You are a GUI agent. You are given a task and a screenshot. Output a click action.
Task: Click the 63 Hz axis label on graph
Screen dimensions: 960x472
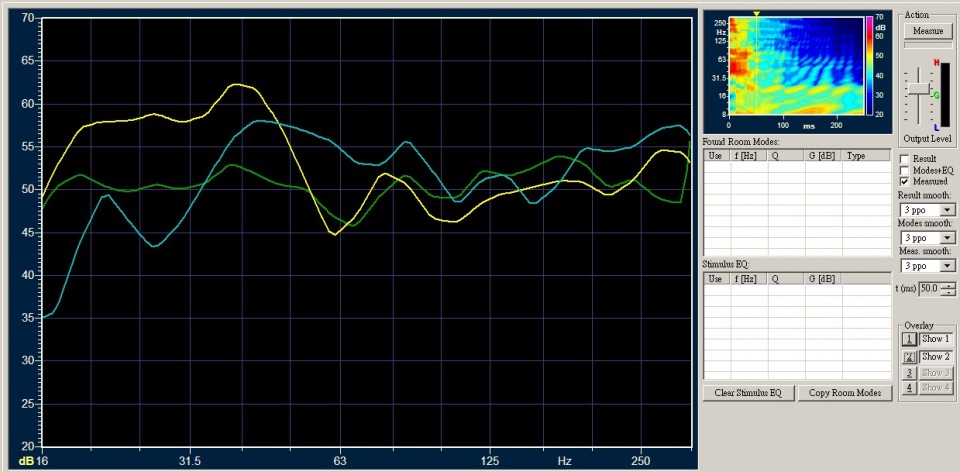point(340,460)
